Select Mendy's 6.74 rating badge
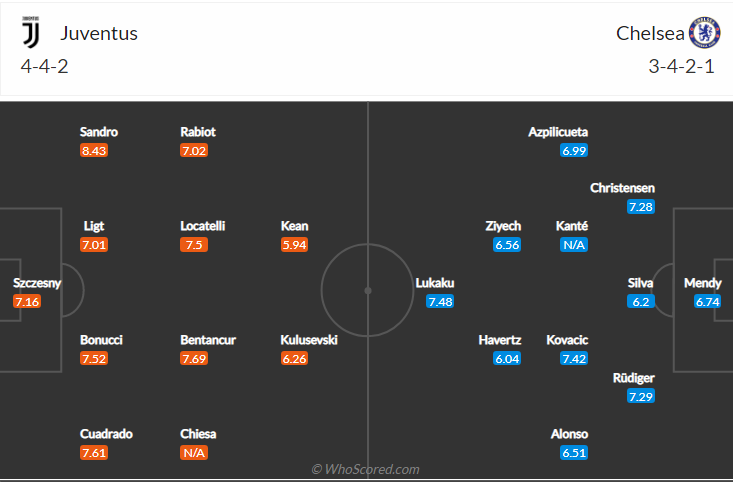 708,302
